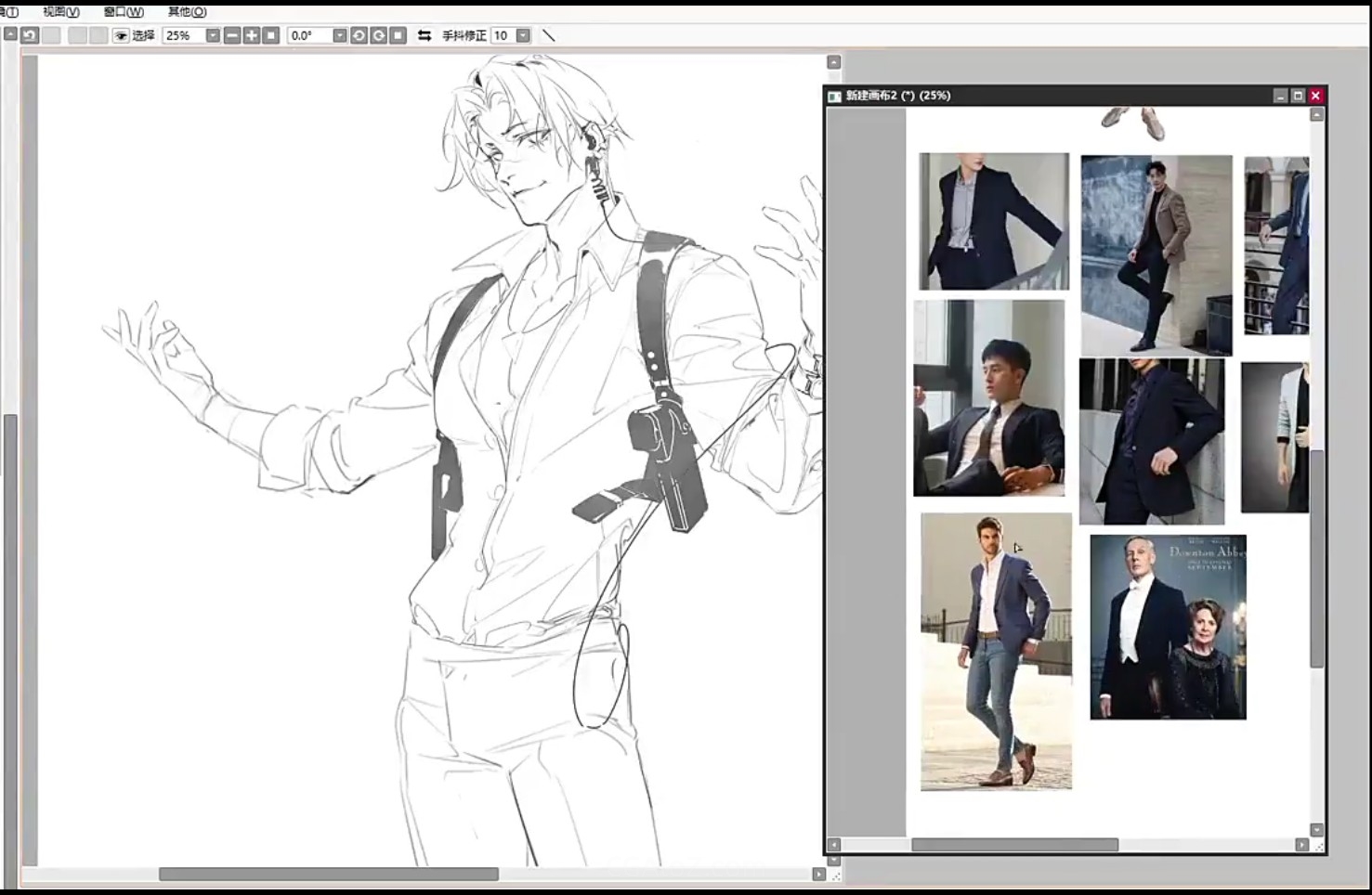1372x895 pixels.
Task: Click the reference window's vertical scrollbar thumb
Action: pyautogui.click(x=1316, y=557)
